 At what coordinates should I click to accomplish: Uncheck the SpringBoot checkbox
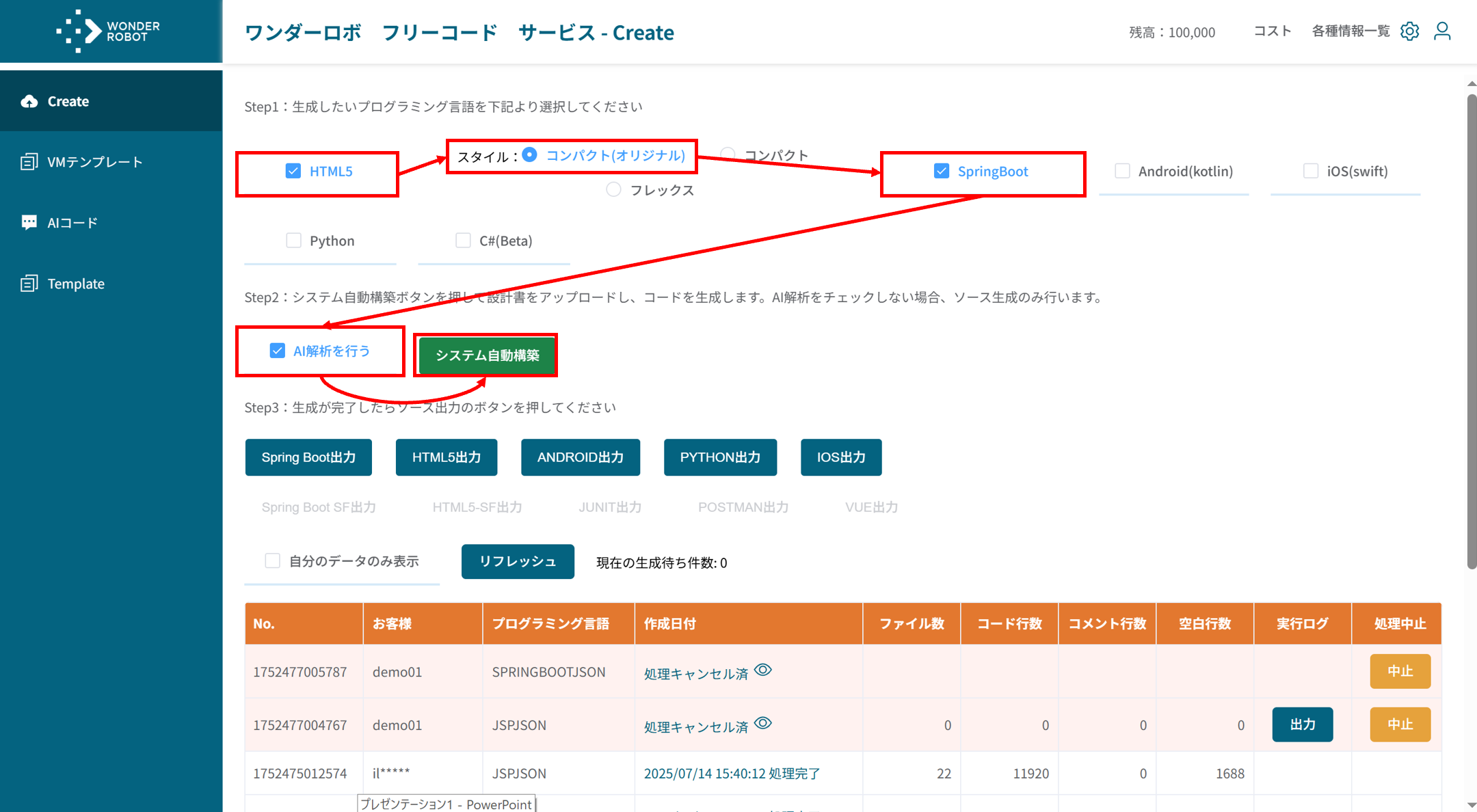pos(941,171)
